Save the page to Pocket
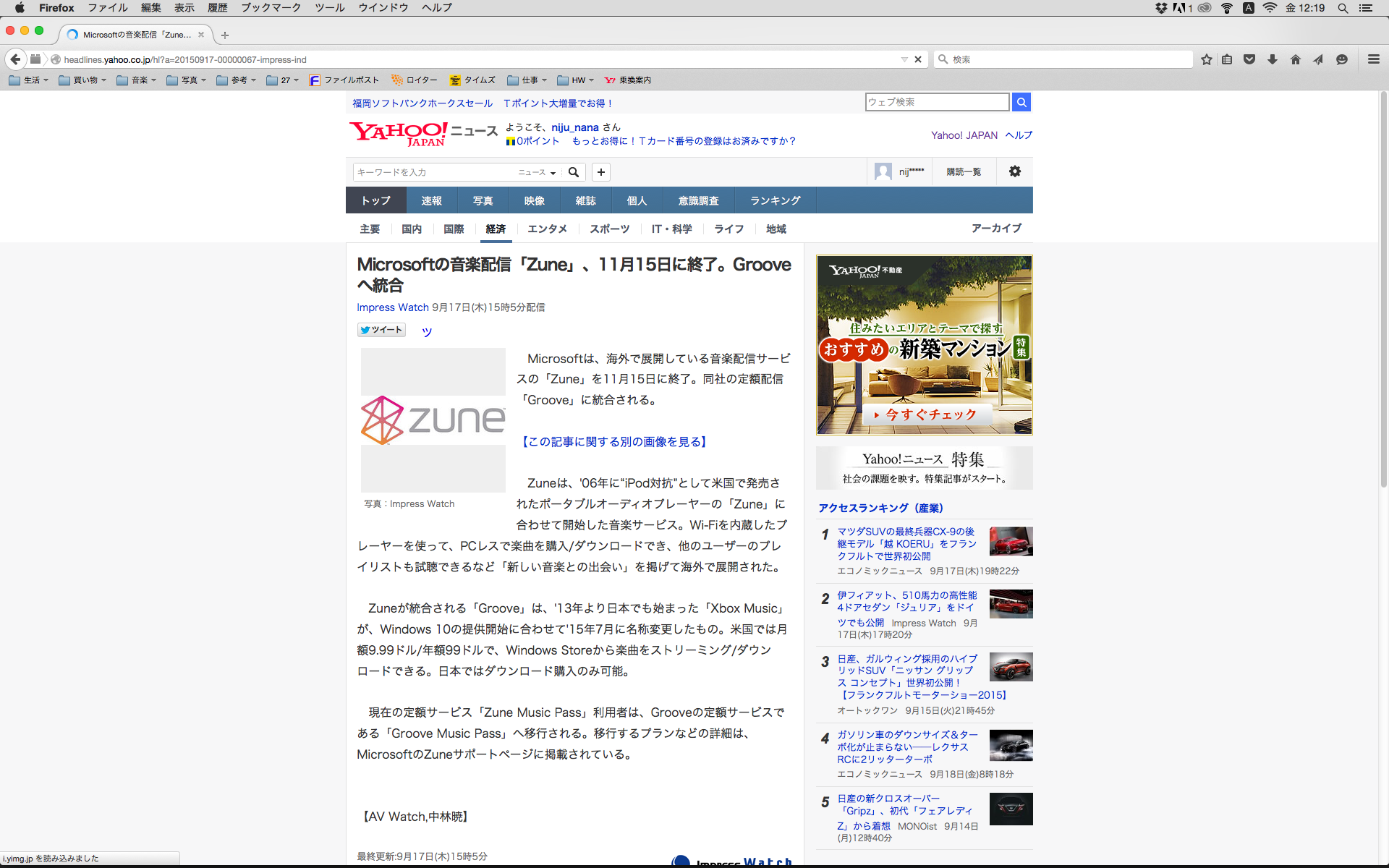1389x868 pixels. point(1249,59)
